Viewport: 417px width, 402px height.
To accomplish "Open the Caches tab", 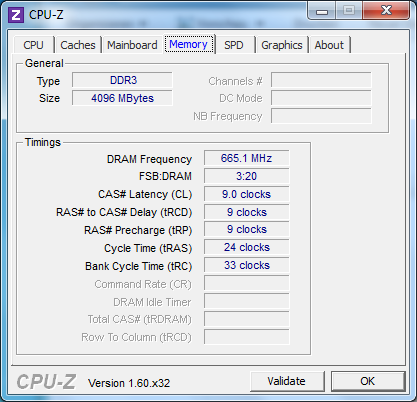I will click(x=78, y=45).
